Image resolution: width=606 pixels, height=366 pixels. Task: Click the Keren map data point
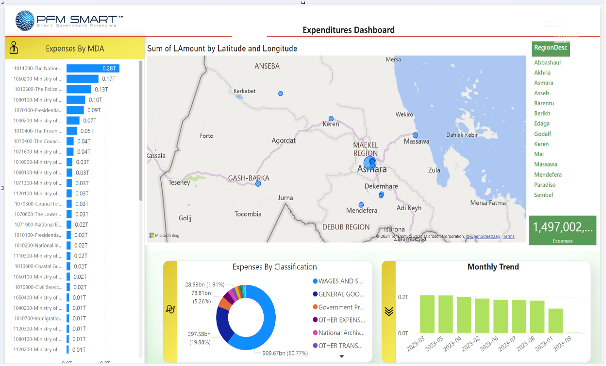pyautogui.click(x=331, y=119)
